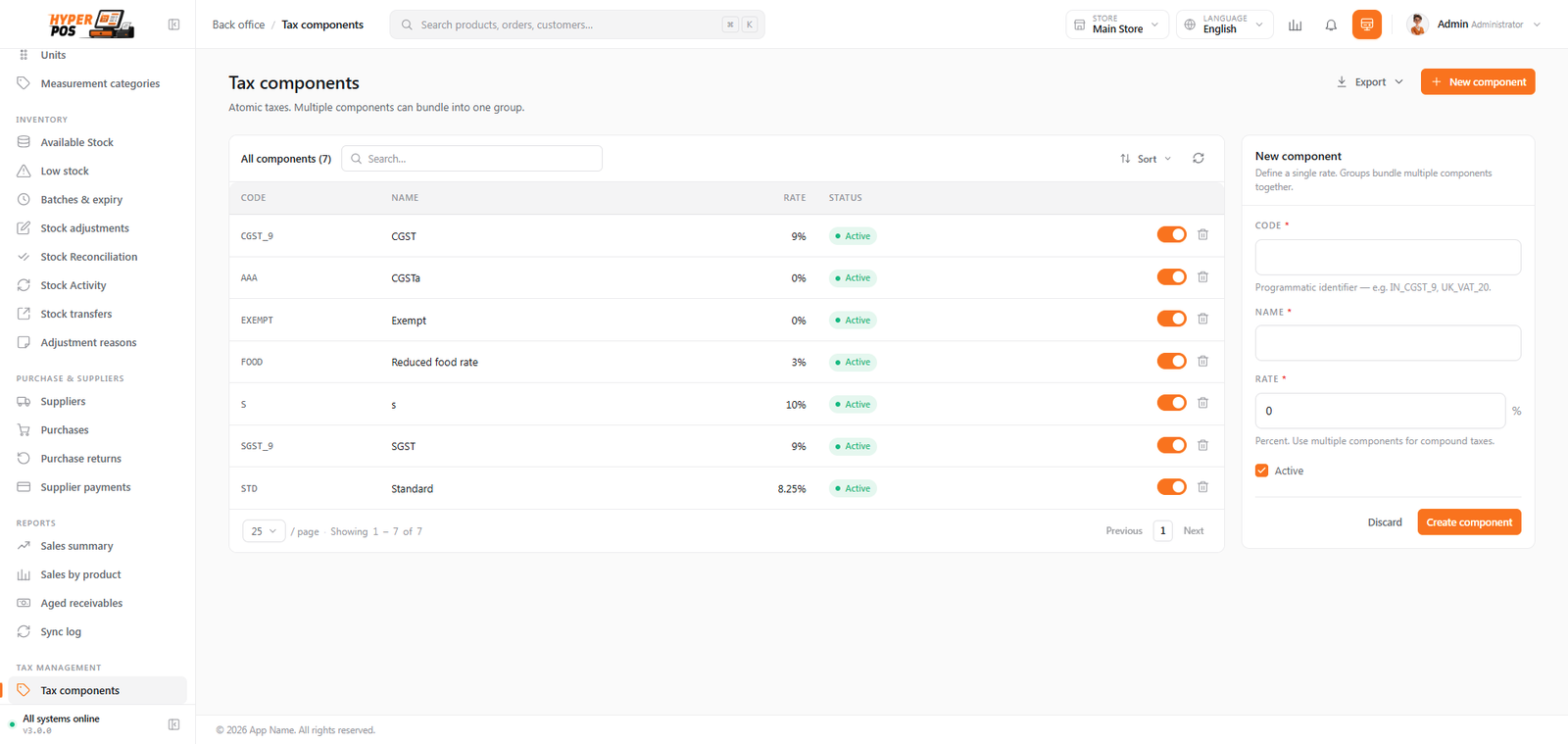1568x744 pixels.
Task: Change the 25 per page selector
Action: point(264,531)
